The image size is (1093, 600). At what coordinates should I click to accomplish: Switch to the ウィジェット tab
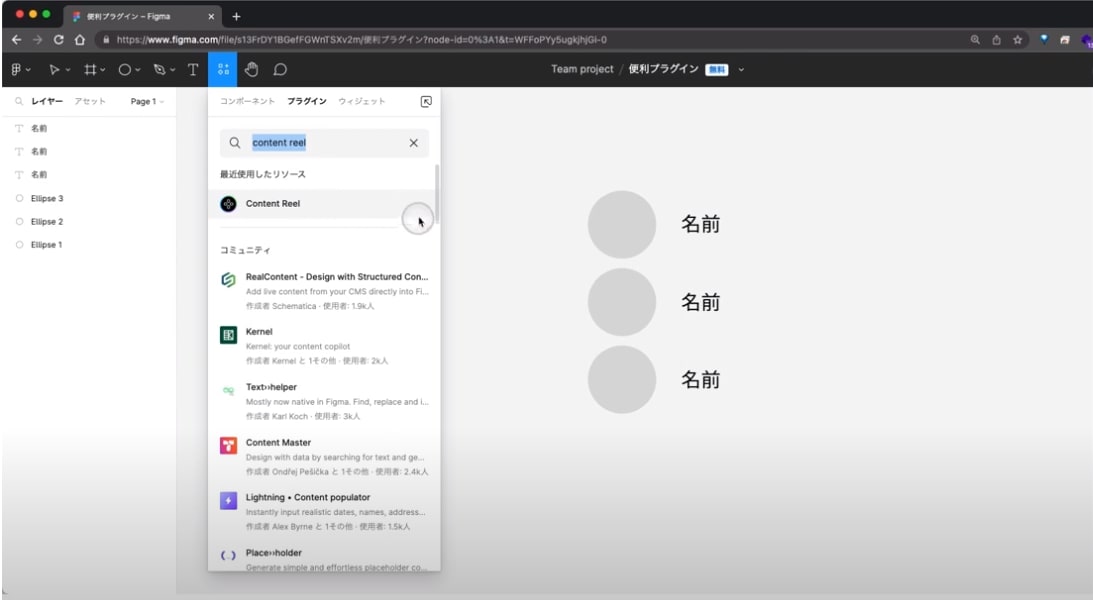[x=362, y=102]
